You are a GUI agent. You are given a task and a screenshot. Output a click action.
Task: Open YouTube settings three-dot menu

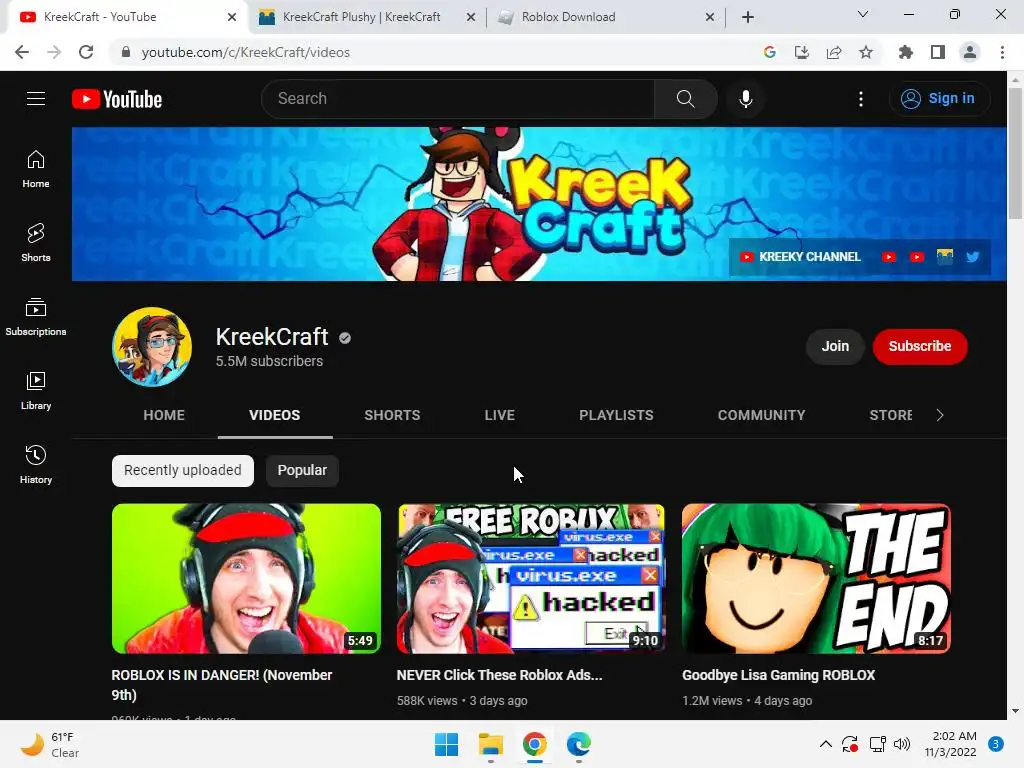(x=861, y=99)
